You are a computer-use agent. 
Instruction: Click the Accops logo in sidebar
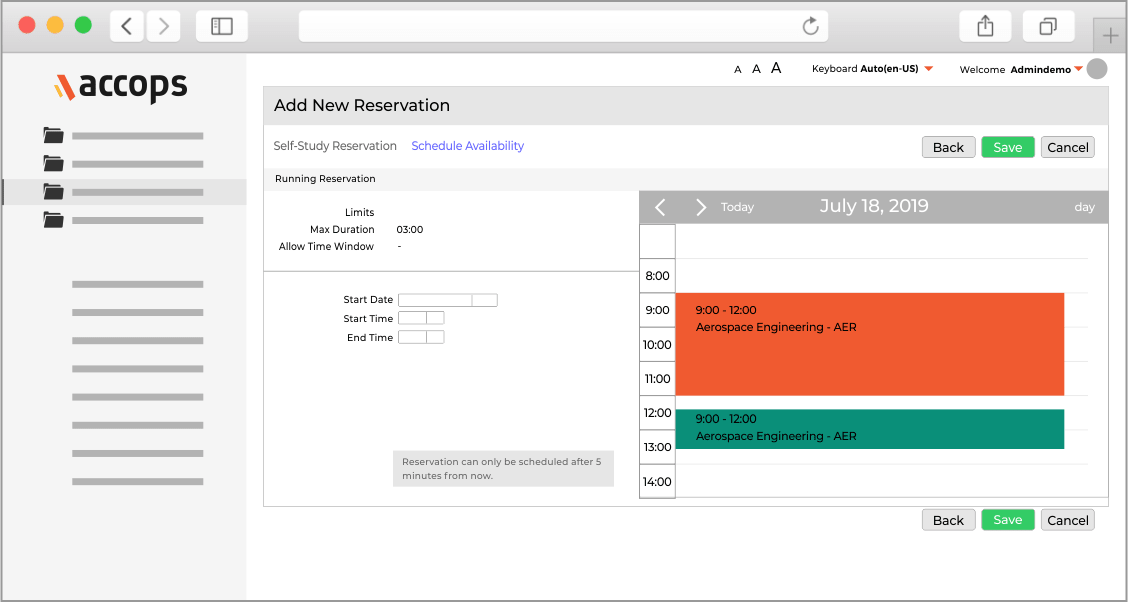point(121,87)
